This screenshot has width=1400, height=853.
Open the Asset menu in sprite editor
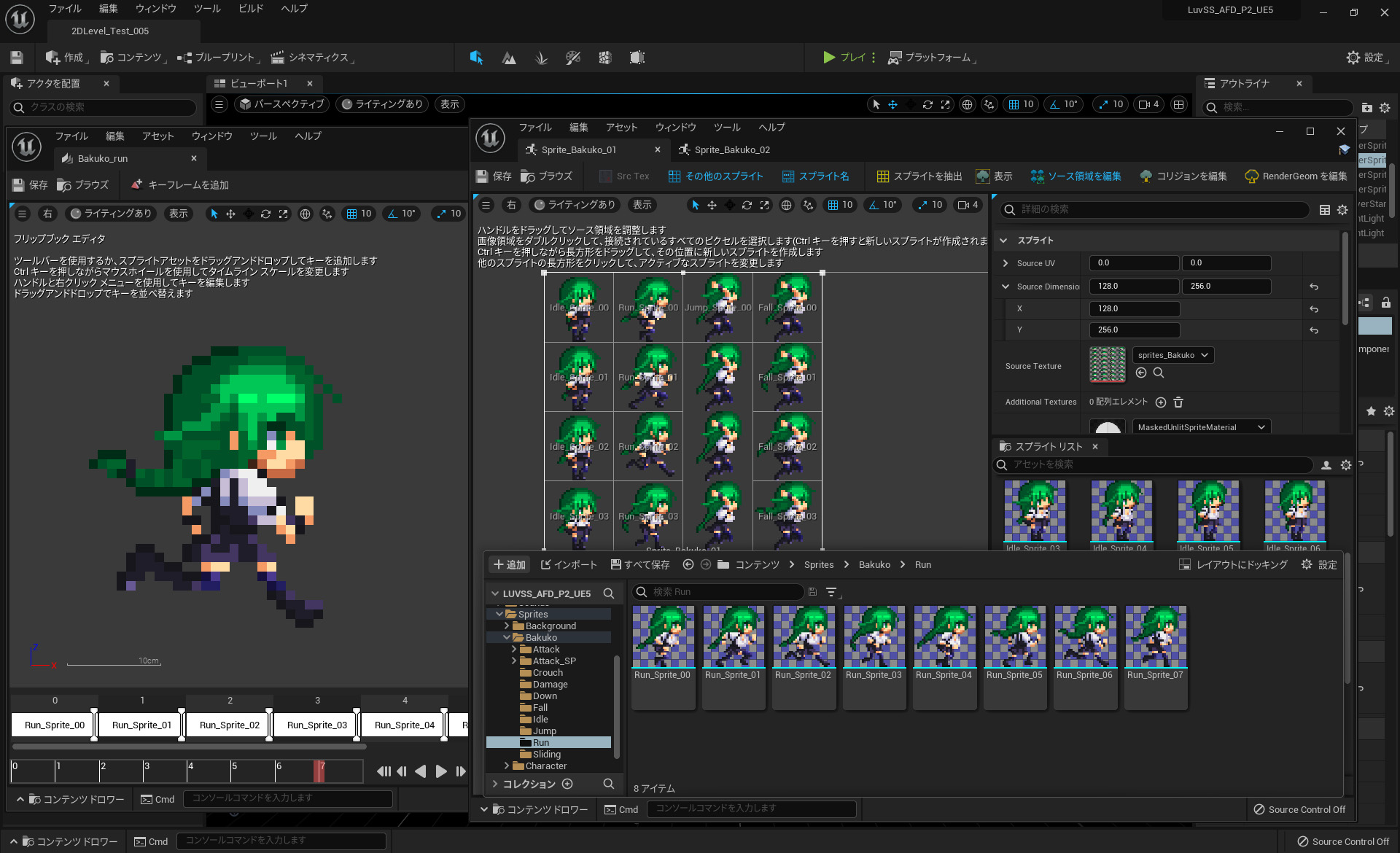[x=621, y=128]
